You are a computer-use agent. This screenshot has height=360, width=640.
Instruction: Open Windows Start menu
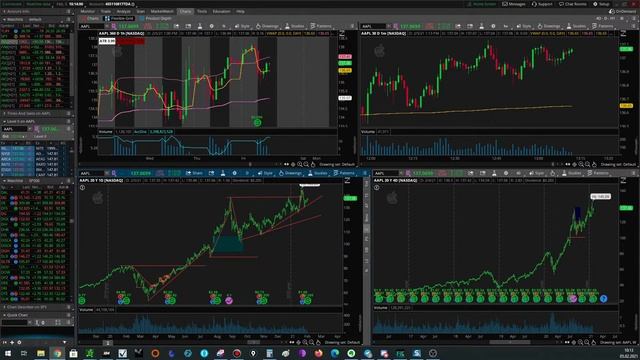[x=8, y=353]
